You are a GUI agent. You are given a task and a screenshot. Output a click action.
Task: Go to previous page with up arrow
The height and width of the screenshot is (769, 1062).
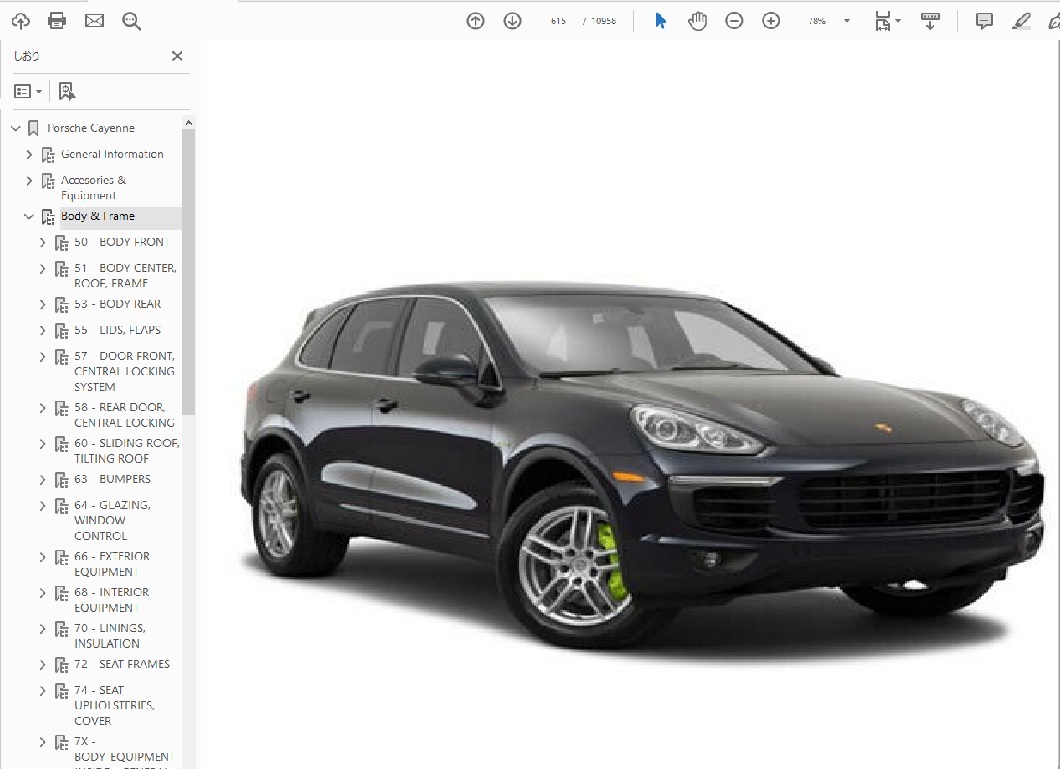click(x=476, y=21)
